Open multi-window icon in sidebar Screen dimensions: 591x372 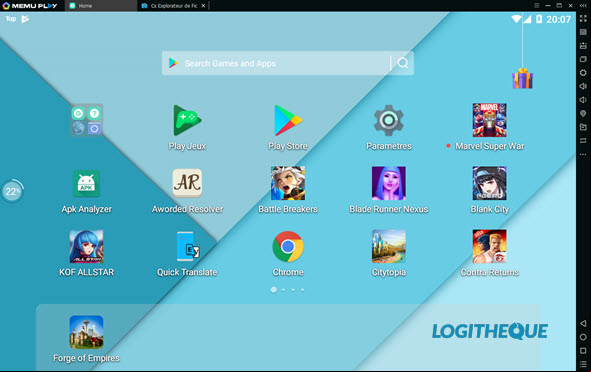click(583, 59)
